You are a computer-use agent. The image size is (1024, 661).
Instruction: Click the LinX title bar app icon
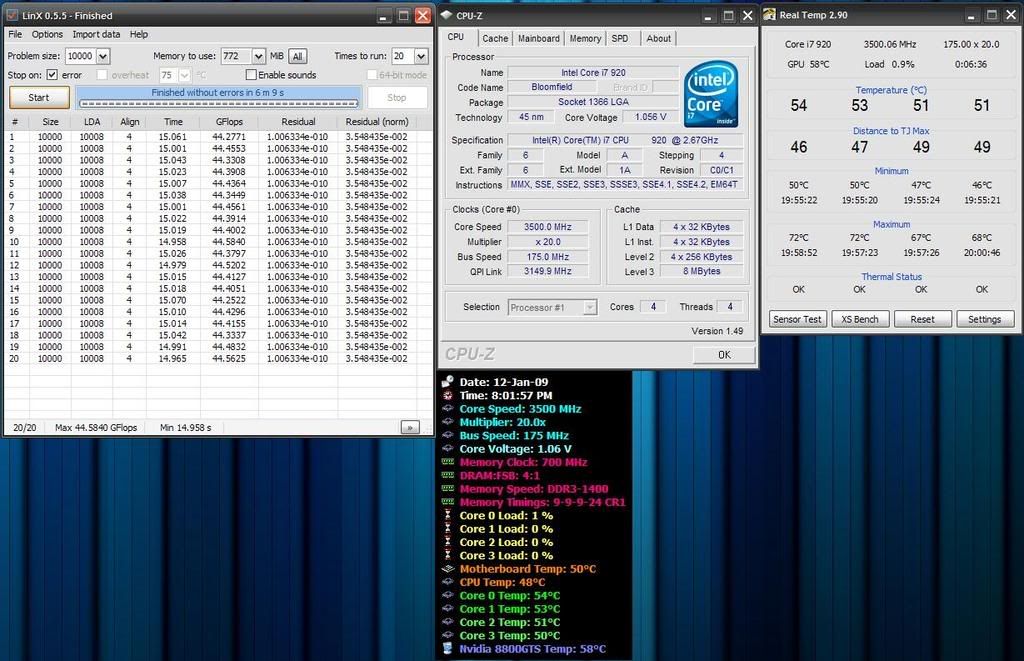coord(12,15)
